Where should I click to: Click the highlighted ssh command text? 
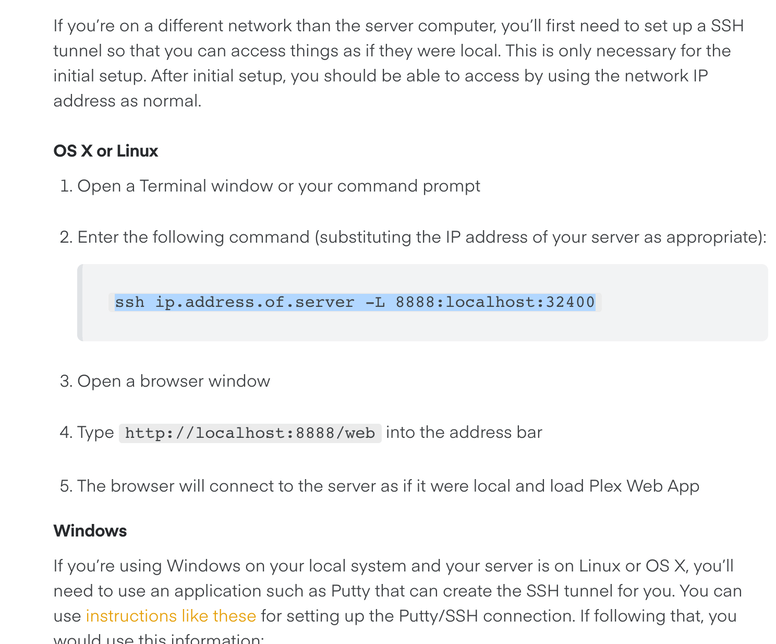[354, 302]
